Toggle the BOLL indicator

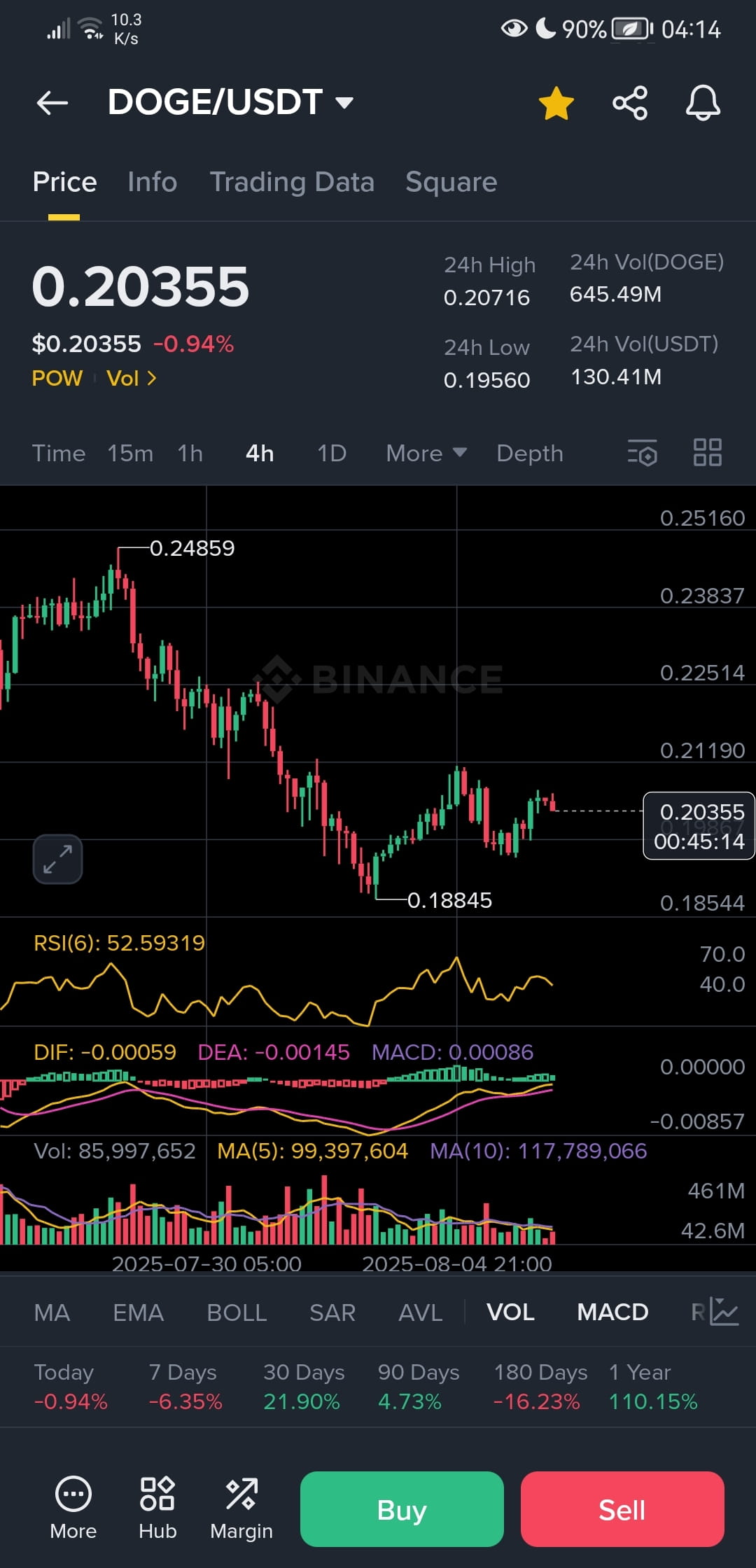point(237,1312)
